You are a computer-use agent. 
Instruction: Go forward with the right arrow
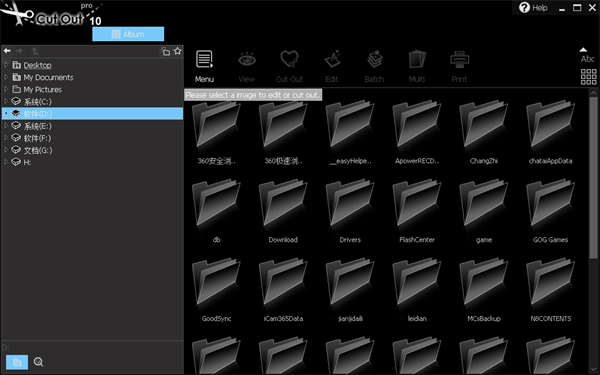point(19,51)
